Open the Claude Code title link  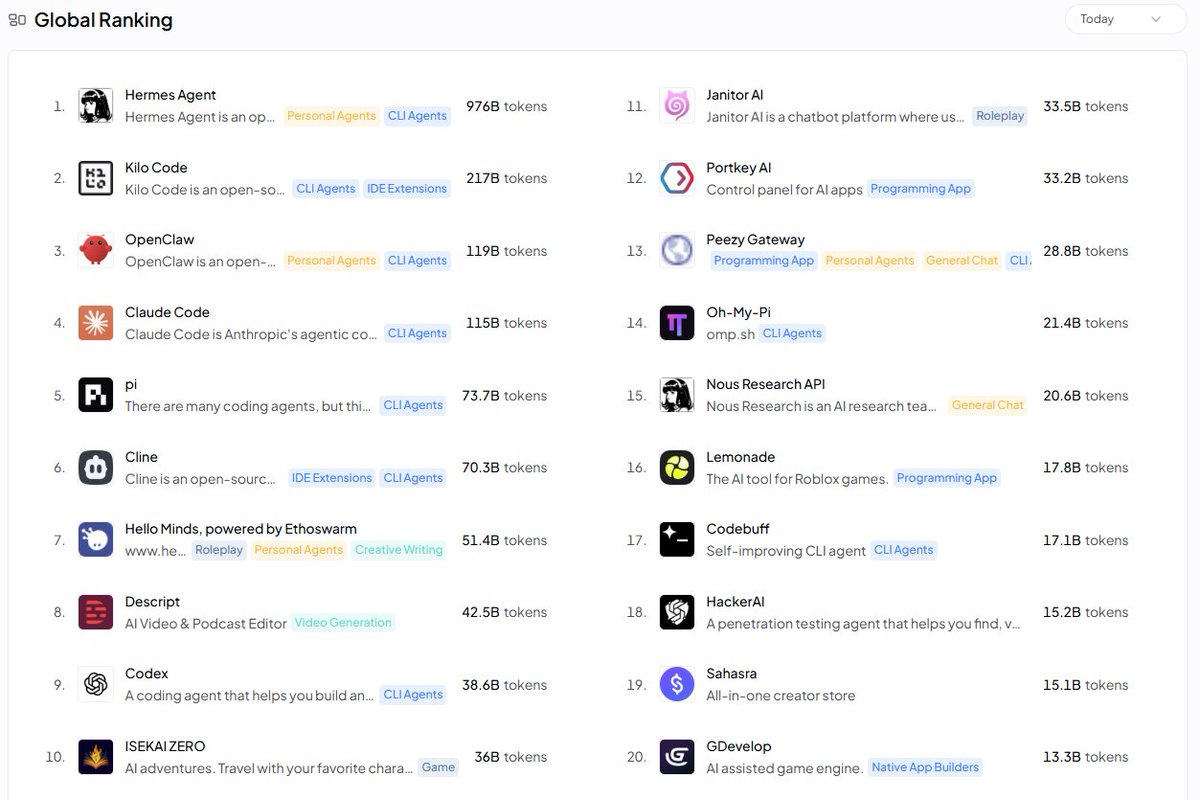tap(167, 312)
